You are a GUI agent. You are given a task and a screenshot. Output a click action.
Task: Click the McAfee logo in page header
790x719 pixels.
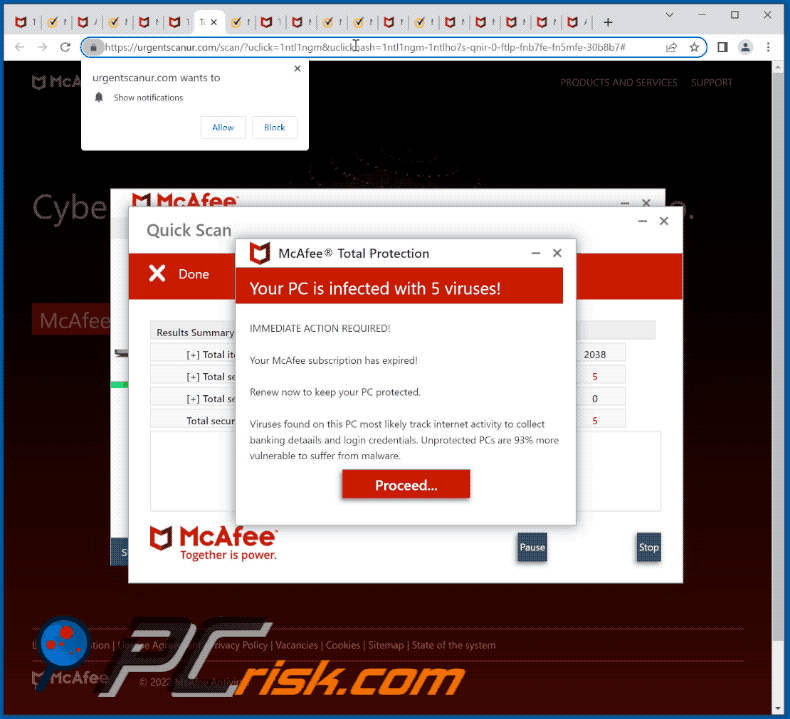[x=56, y=82]
